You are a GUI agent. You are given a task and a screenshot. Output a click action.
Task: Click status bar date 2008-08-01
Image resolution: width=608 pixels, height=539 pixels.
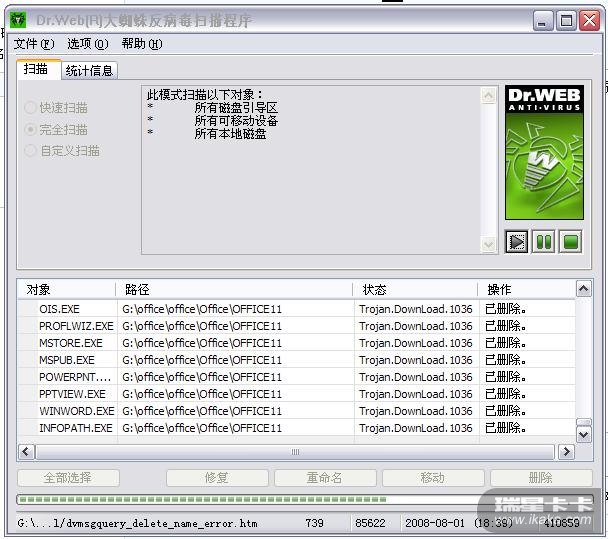pyautogui.click(x=435, y=523)
